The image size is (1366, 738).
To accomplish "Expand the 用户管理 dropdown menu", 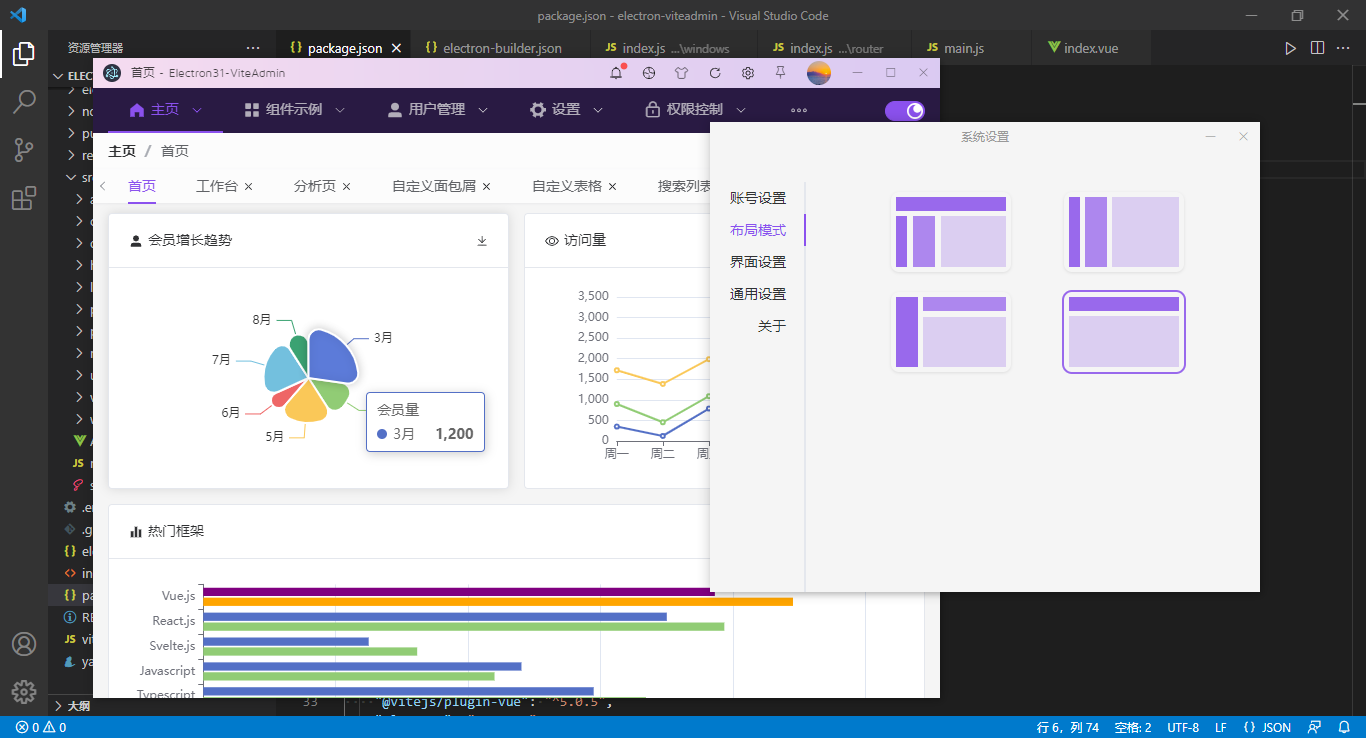I will click(x=437, y=110).
